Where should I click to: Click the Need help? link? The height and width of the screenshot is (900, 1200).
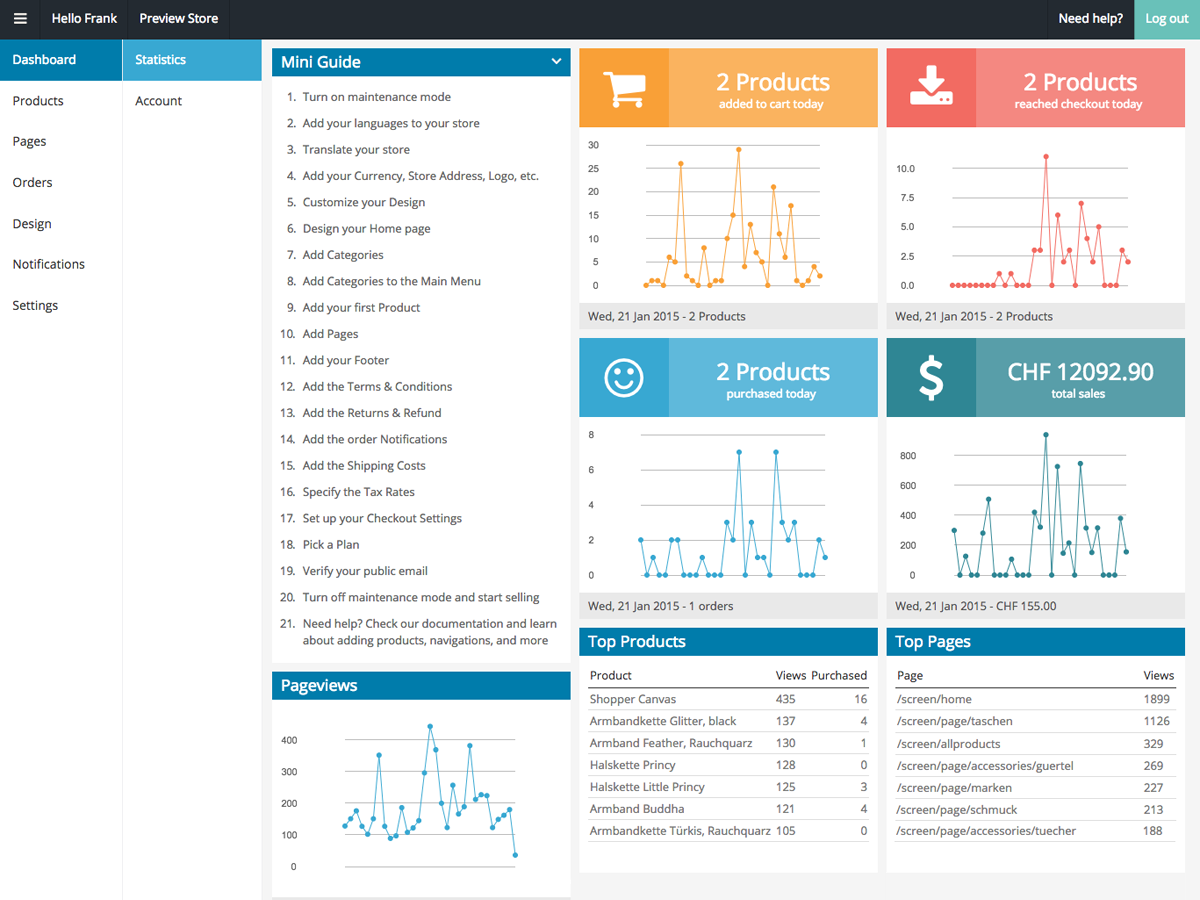coord(1090,19)
